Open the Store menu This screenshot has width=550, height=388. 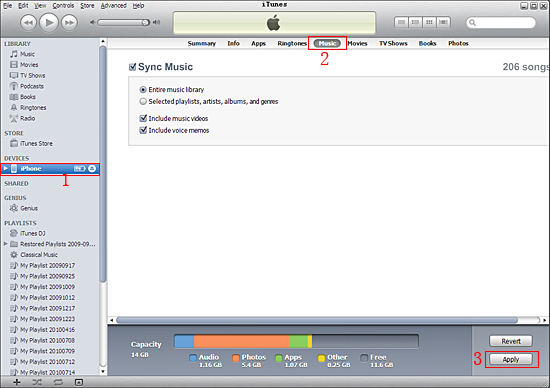click(87, 6)
